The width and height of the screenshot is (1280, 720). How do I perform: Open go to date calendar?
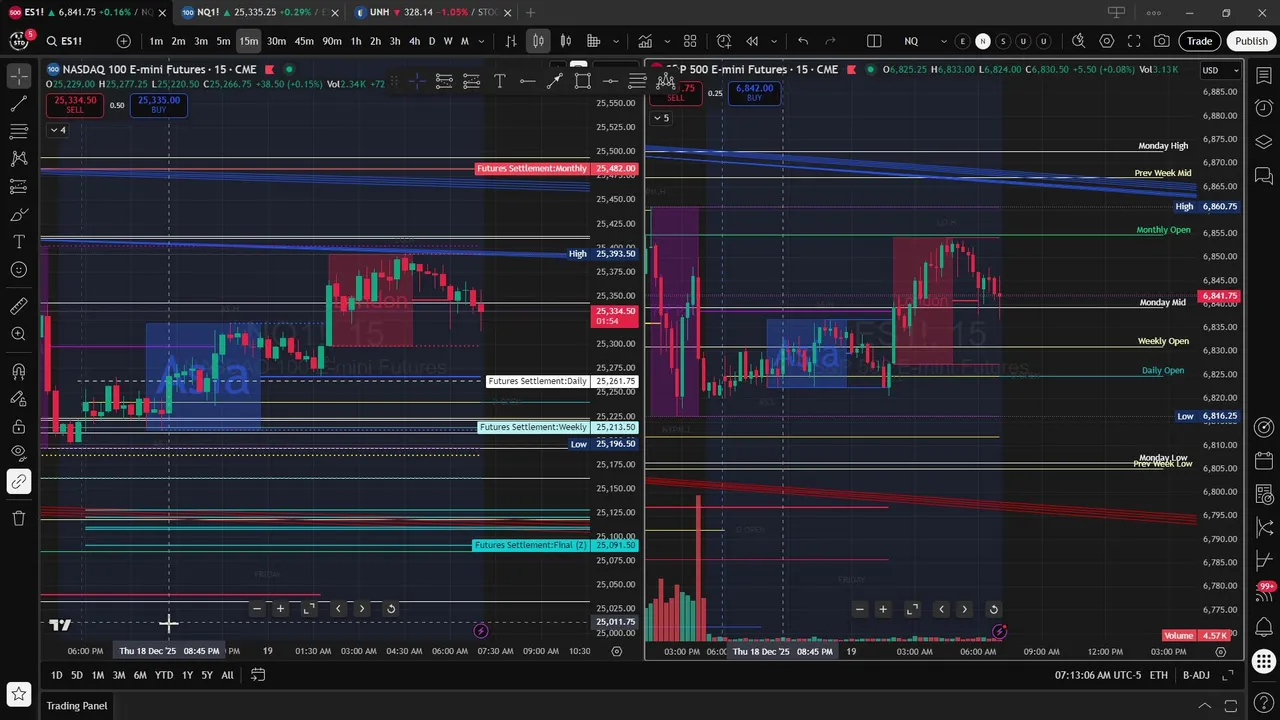pyautogui.click(x=258, y=675)
